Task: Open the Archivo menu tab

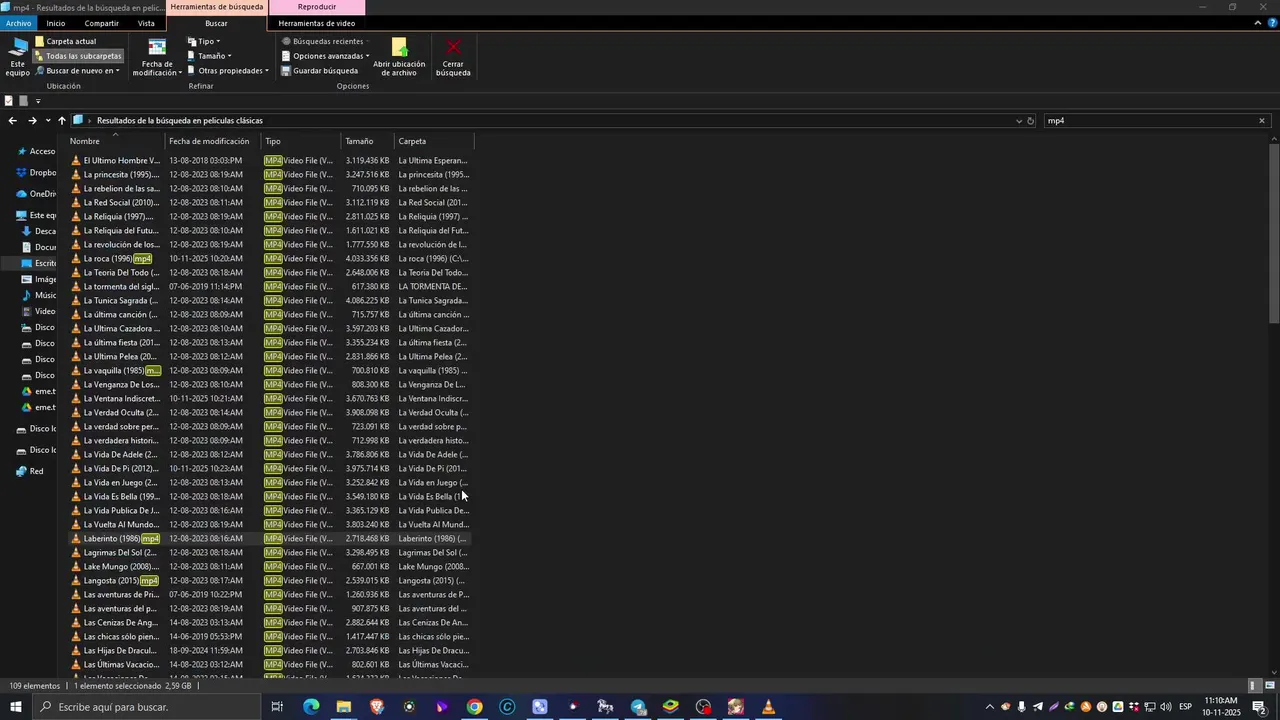Action: (x=18, y=23)
